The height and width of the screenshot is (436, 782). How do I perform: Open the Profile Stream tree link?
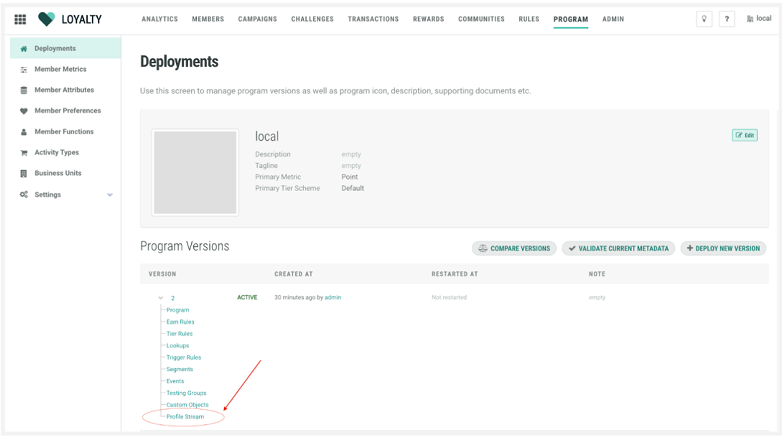(x=185, y=417)
